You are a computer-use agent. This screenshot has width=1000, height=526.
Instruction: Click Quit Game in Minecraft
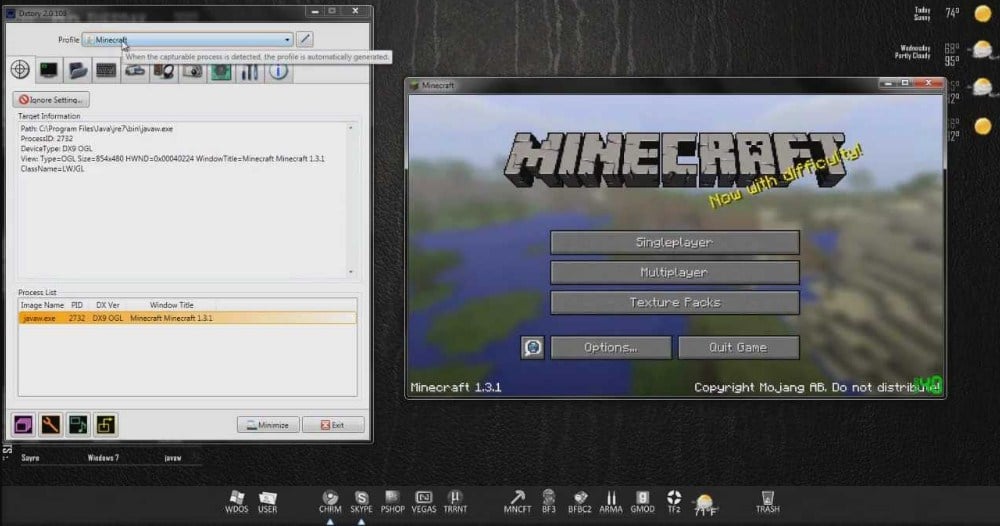(739, 347)
